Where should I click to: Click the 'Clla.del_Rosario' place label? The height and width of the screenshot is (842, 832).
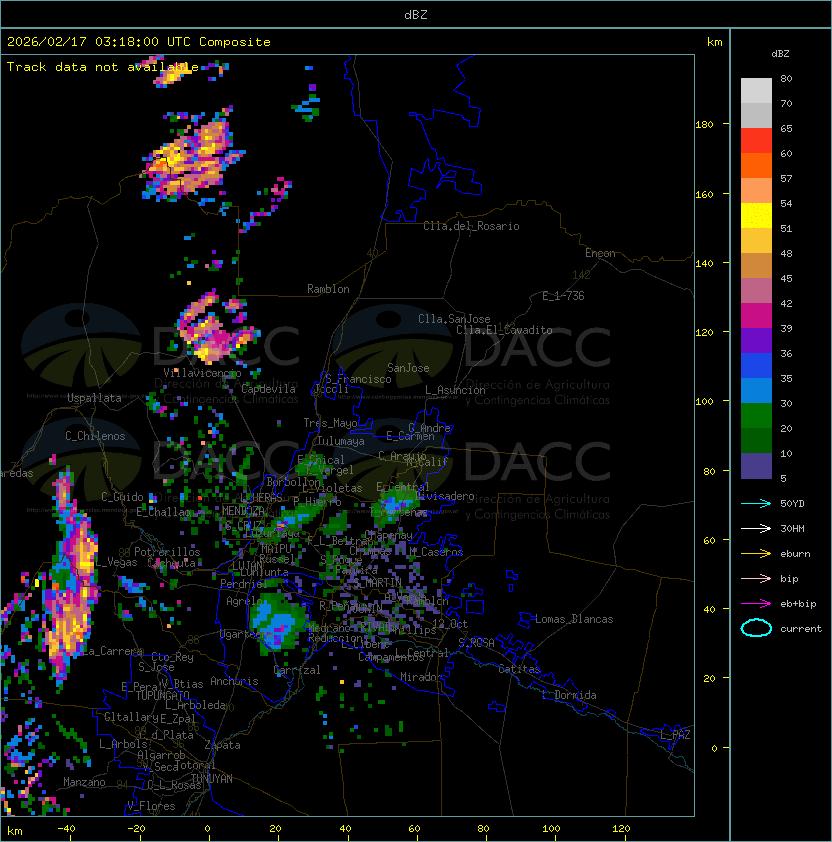click(471, 226)
